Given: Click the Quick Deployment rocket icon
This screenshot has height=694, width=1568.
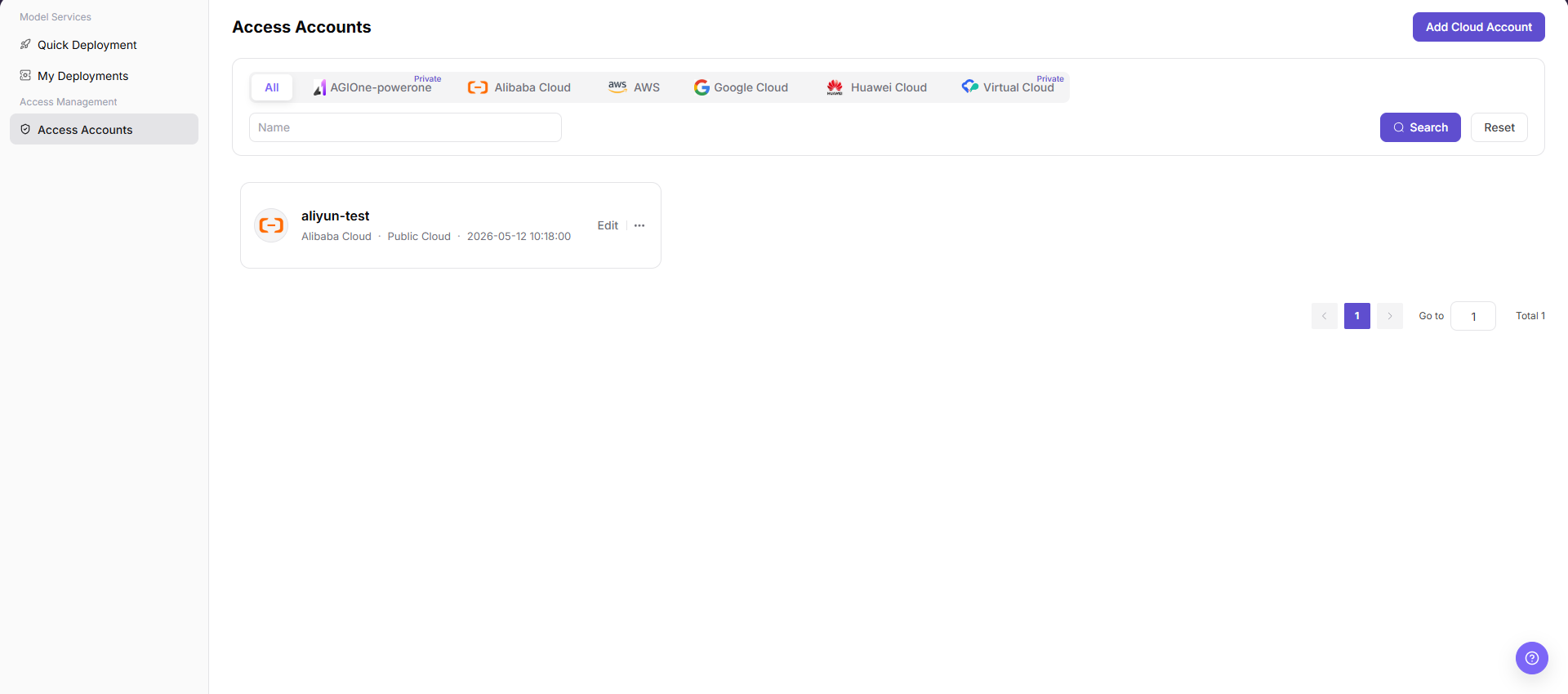Looking at the screenshot, I should [x=25, y=45].
